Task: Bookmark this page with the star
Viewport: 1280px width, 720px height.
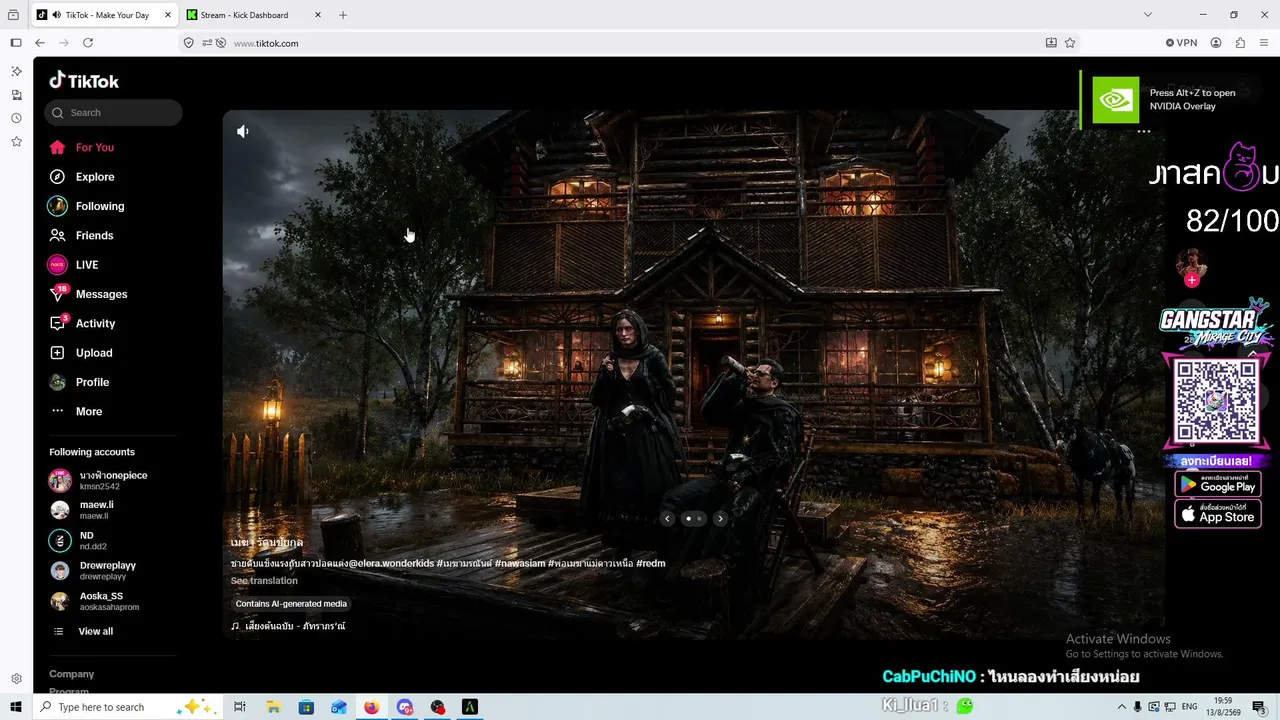Action: (x=1070, y=43)
